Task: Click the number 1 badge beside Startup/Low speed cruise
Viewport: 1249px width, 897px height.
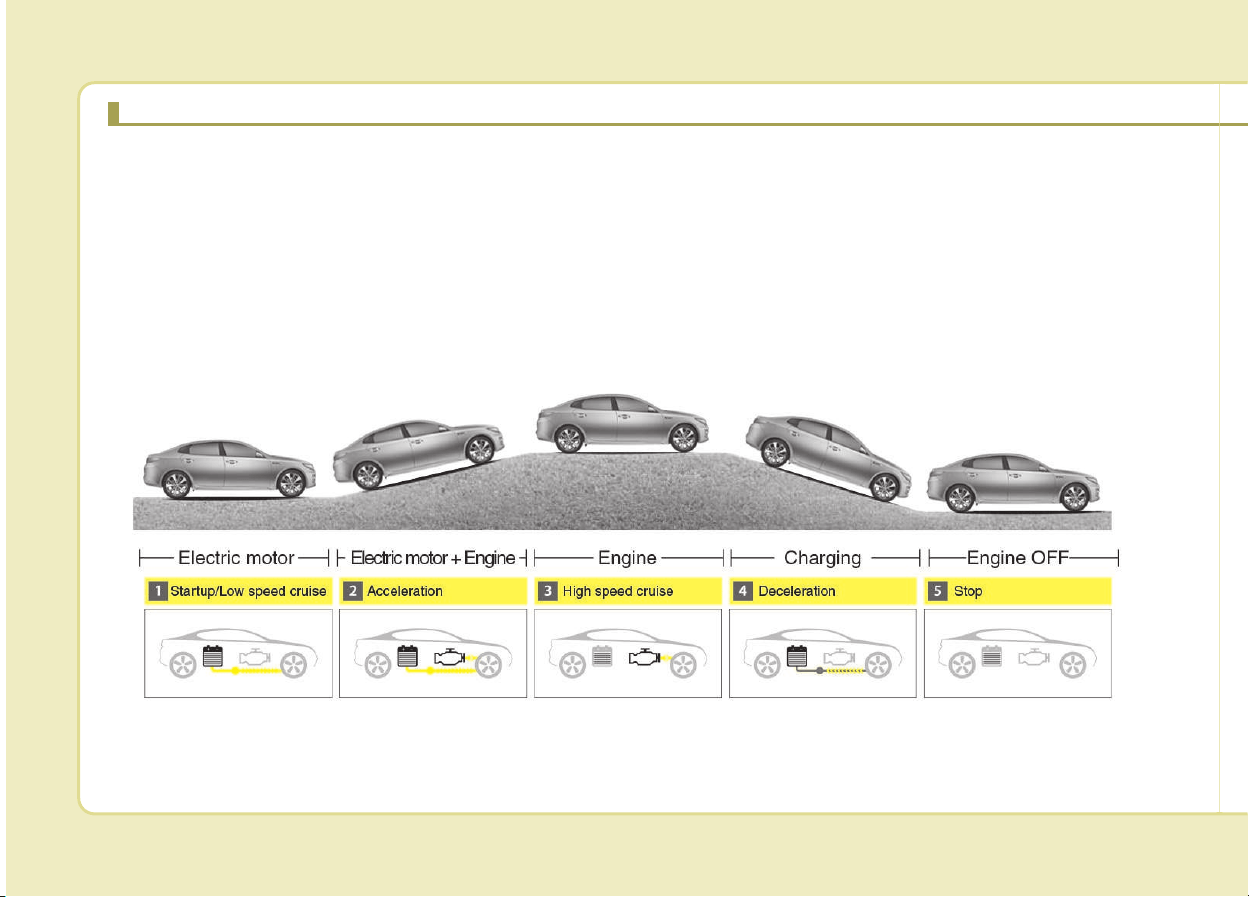Action: (x=158, y=591)
